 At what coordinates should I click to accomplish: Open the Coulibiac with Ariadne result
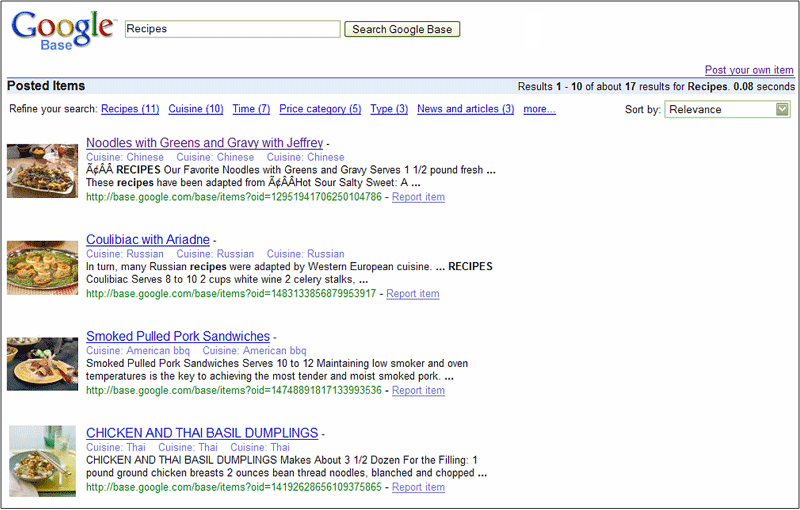point(148,239)
